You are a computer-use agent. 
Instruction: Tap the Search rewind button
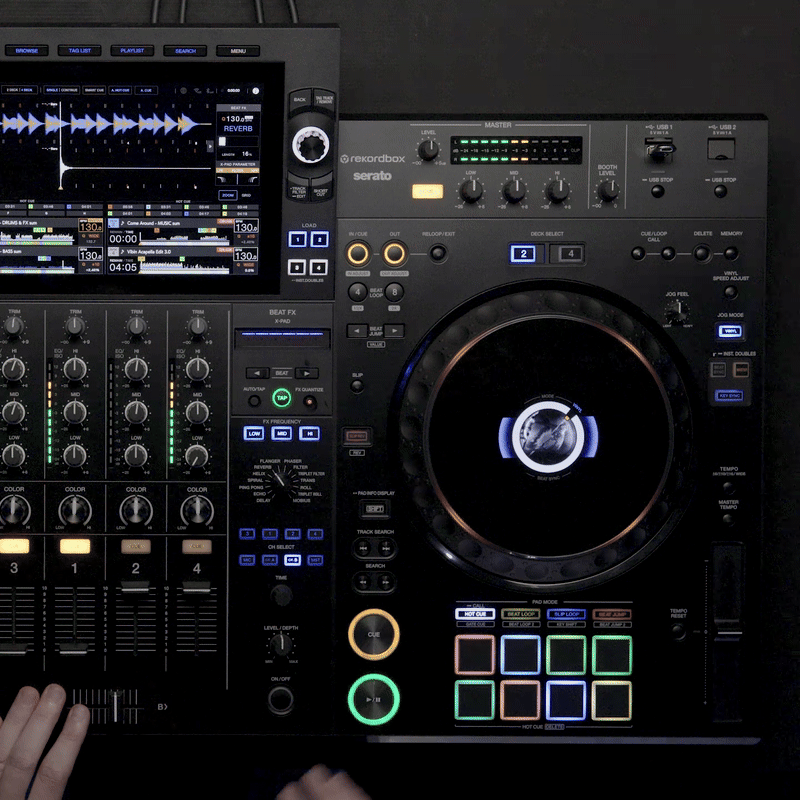point(363,582)
